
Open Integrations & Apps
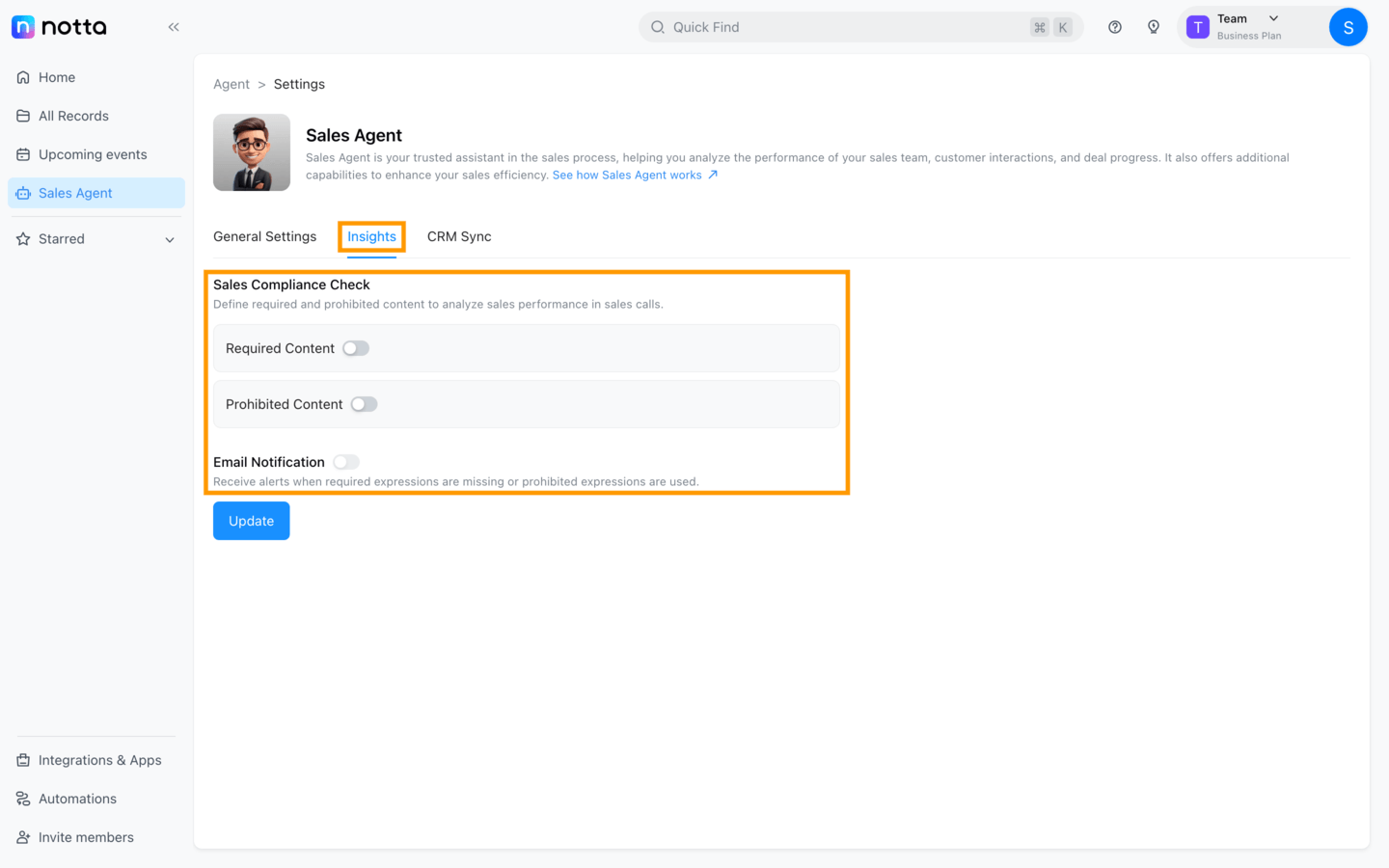tap(96, 760)
